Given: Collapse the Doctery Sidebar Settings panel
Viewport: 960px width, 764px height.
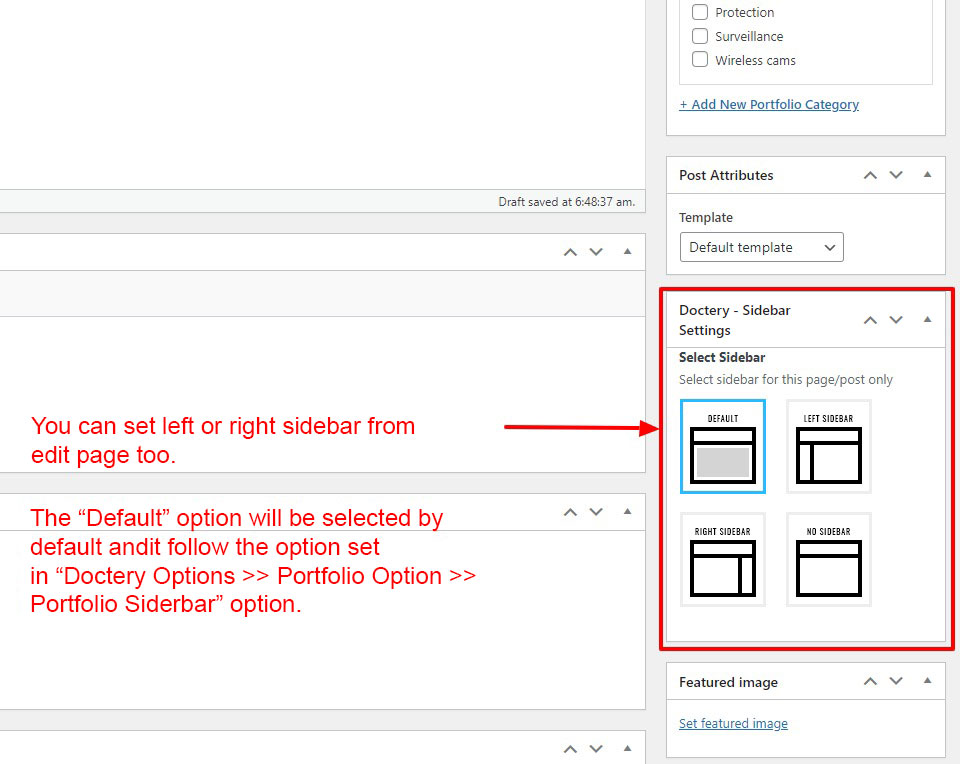Looking at the screenshot, I should 927,320.
